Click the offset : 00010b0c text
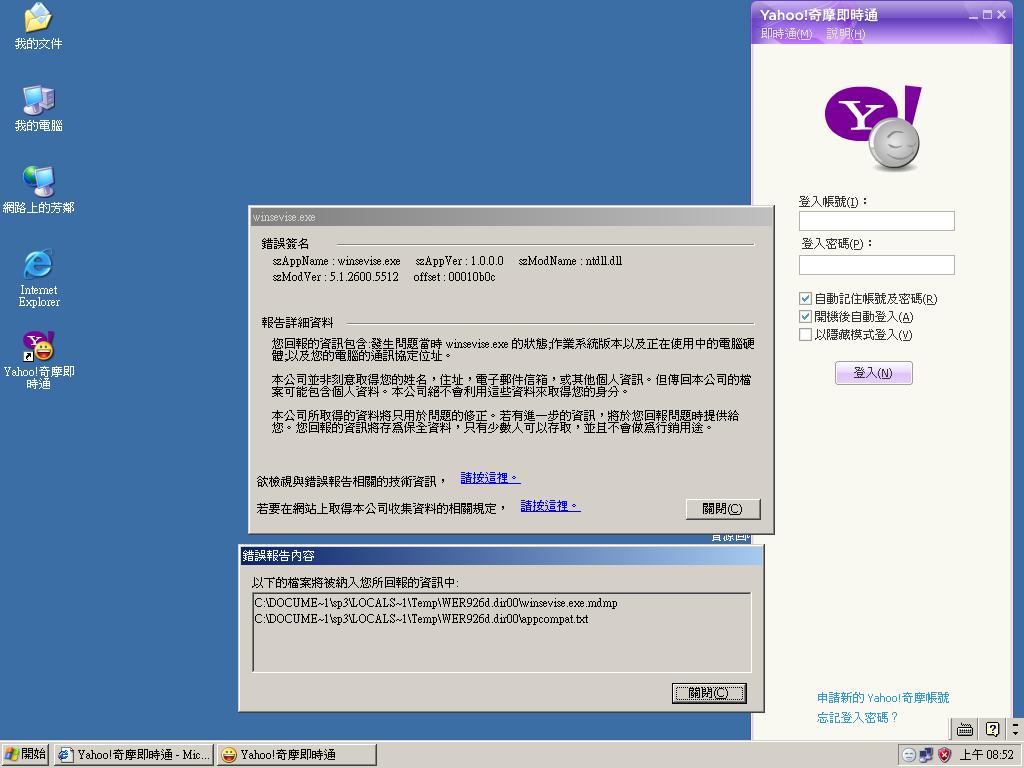Image resolution: width=1024 pixels, height=768 pixels. (454, 277)
